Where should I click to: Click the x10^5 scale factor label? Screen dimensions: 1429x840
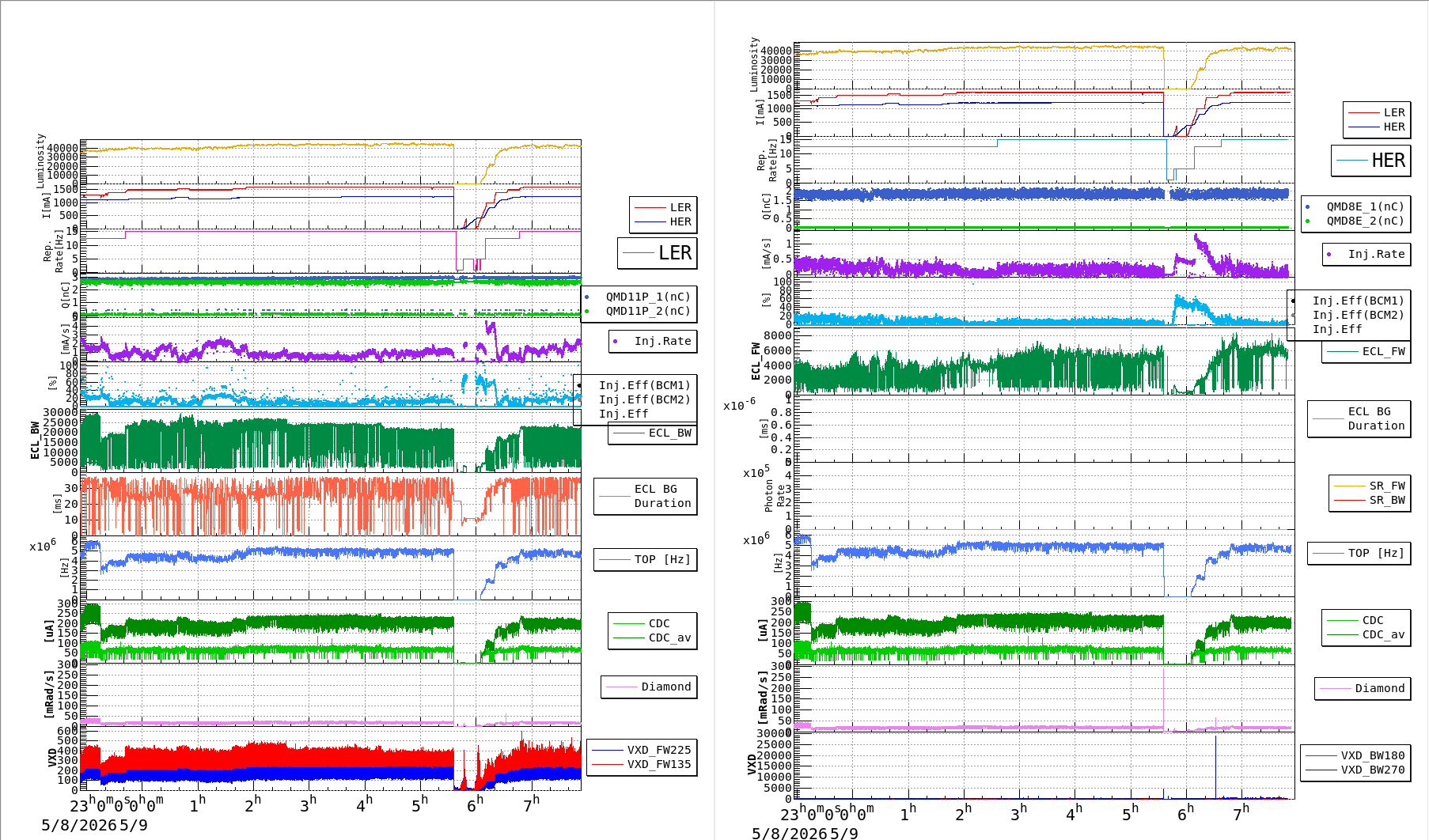click(x=756, y=472)
